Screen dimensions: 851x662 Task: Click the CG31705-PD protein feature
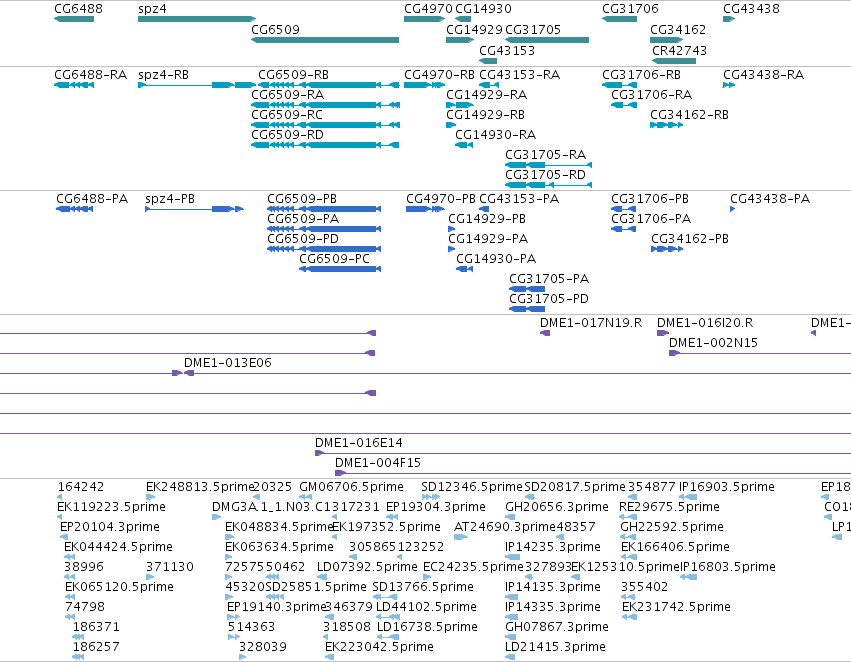[526, 309]
